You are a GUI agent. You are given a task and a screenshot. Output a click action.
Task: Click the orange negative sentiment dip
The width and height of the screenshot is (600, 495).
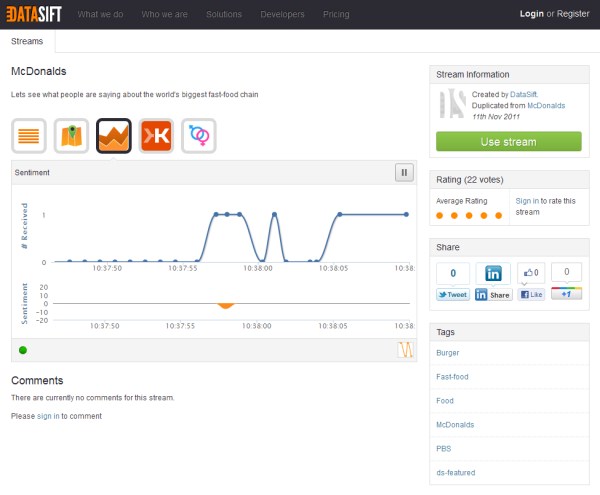[225, 306]
